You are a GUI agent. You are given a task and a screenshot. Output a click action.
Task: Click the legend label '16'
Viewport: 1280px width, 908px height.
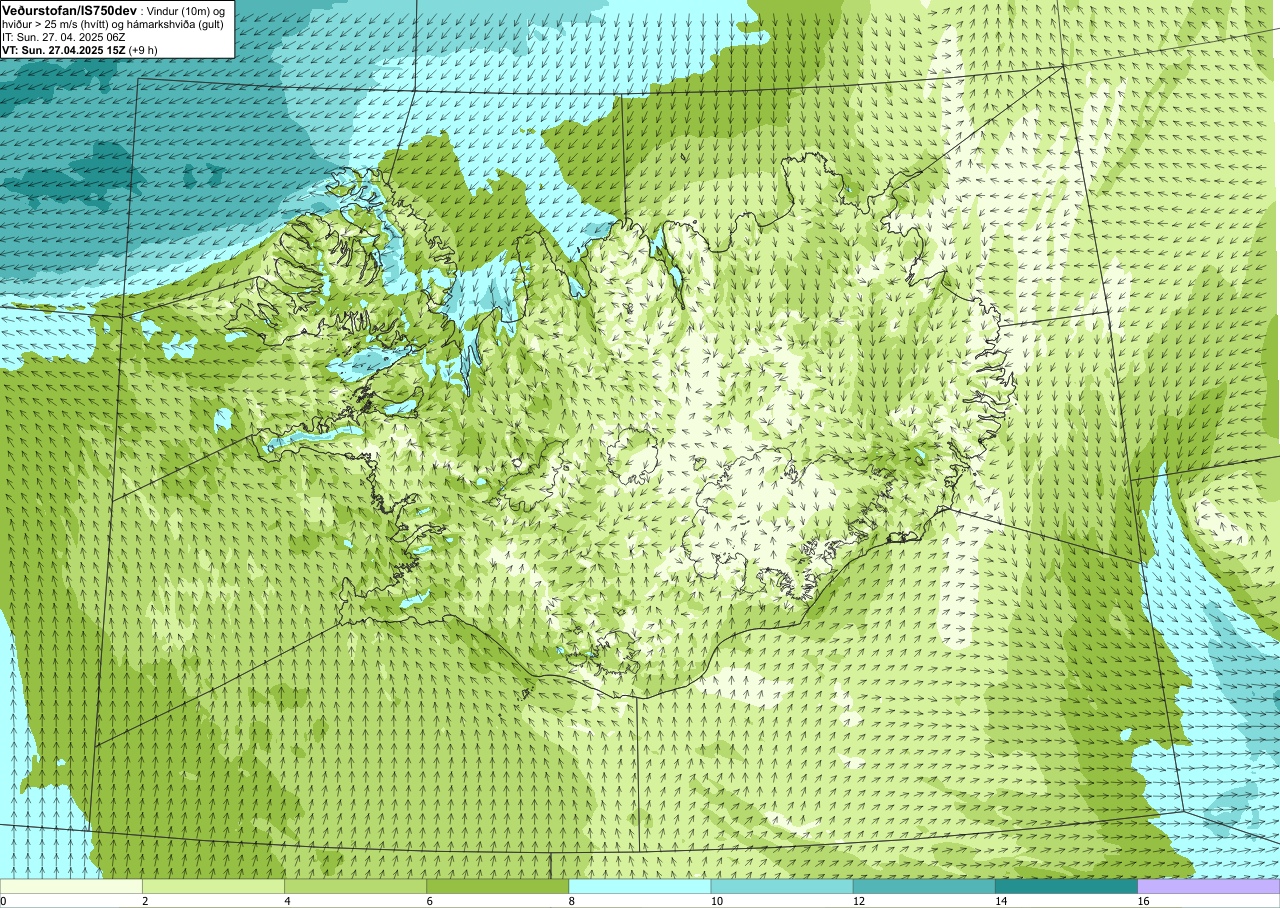(x=1143, y=901)
